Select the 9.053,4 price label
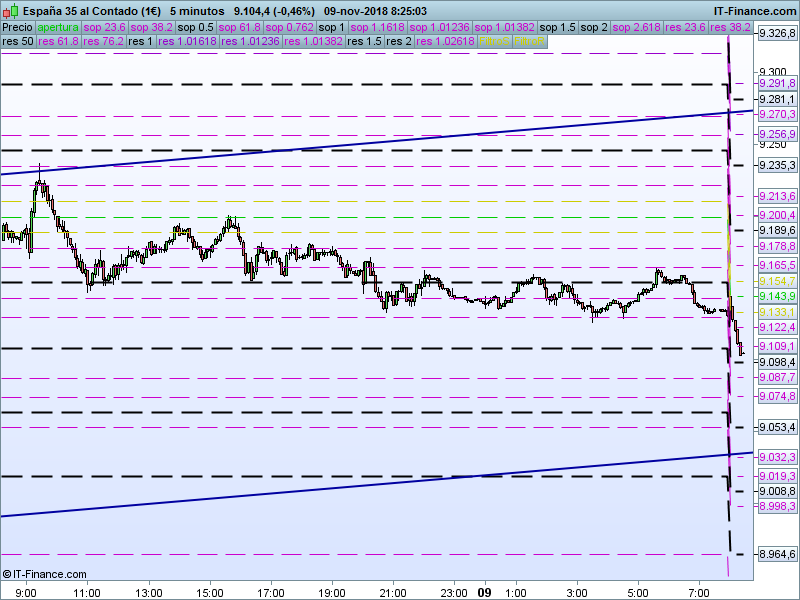 pos(777,427)
